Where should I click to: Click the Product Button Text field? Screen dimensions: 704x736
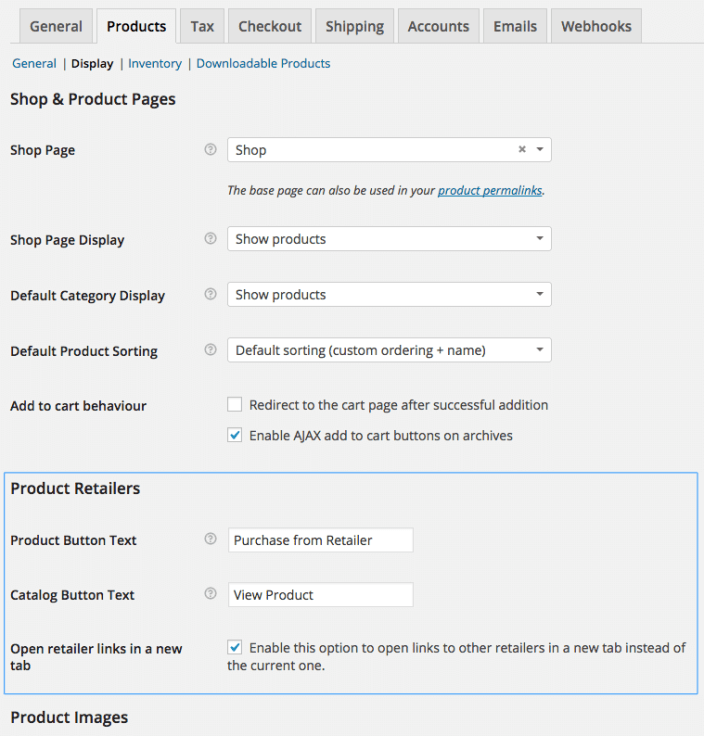320,540
